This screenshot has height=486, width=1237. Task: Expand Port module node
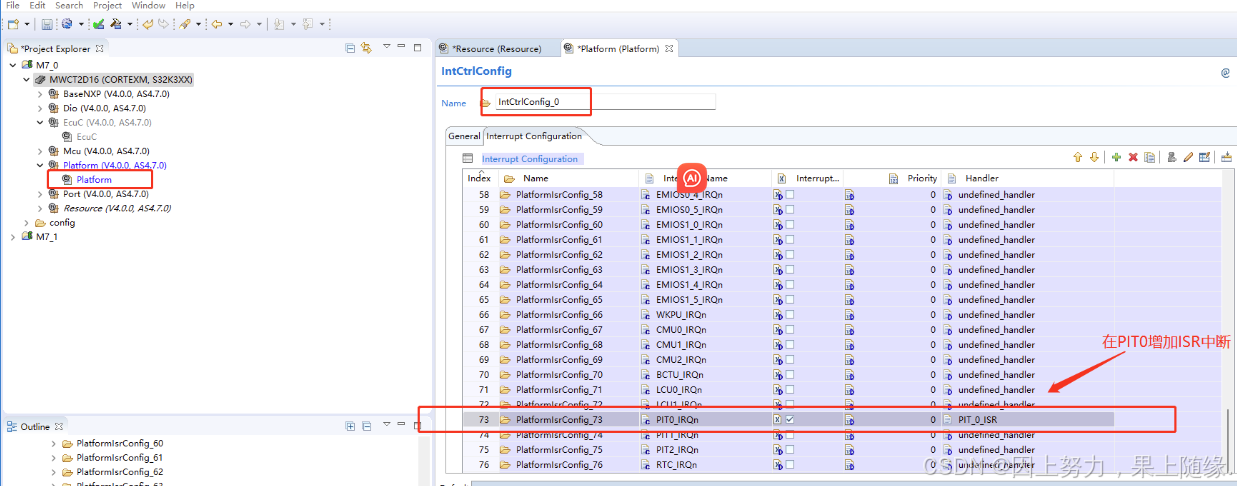pos(40,194)
